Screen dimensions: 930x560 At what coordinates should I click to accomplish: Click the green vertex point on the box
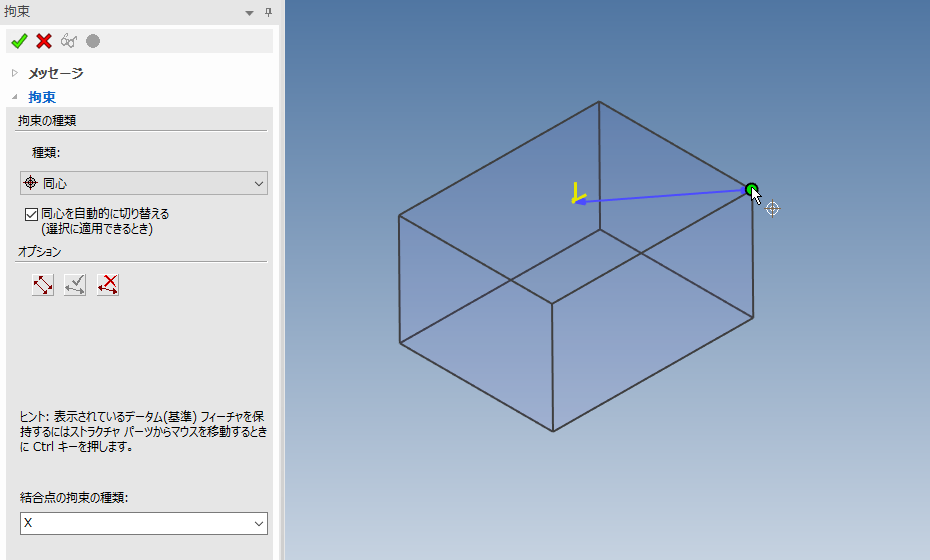[751, 188]
